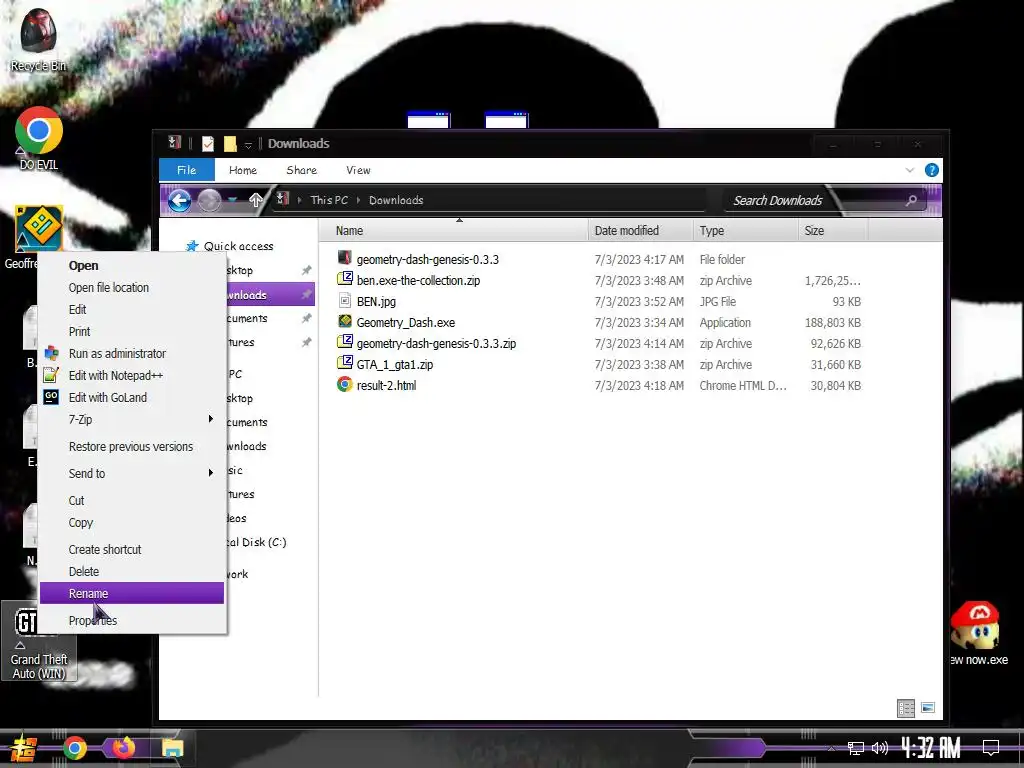Choose Delete in the context menu
Screen dimensions: 1024x768
click(x=132, y=571)
